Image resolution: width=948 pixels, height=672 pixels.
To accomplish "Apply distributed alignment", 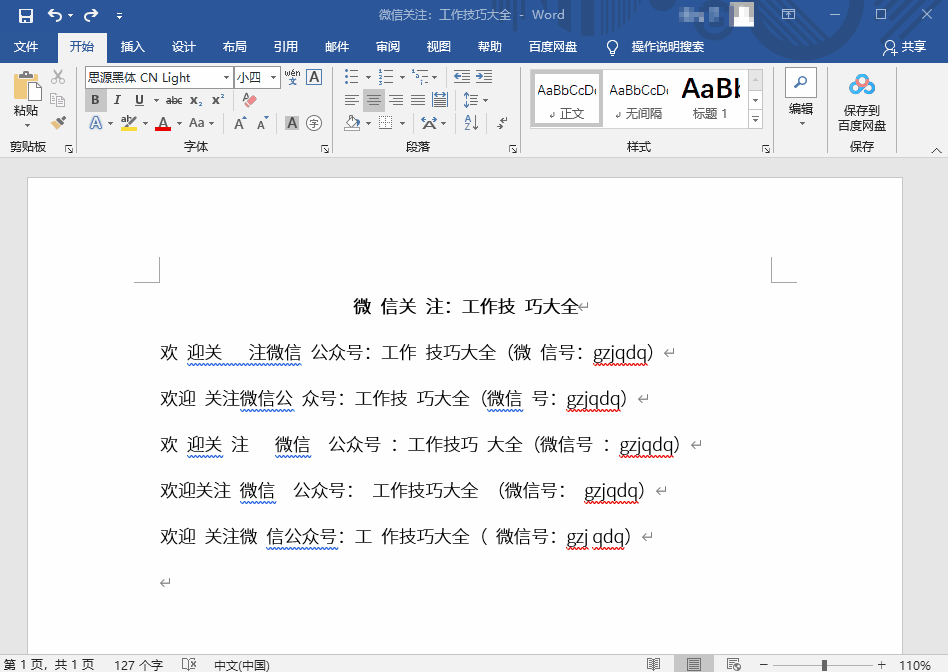I will [x=440, y=100].
